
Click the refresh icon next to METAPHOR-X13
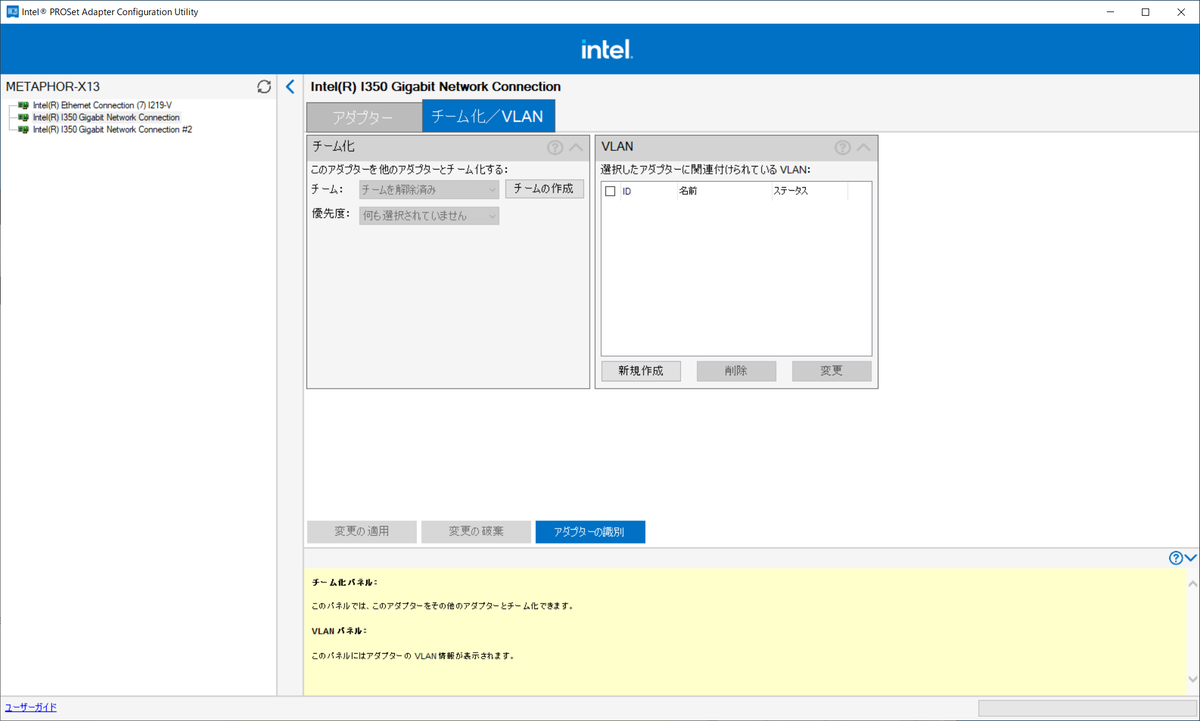click(263, 86)
